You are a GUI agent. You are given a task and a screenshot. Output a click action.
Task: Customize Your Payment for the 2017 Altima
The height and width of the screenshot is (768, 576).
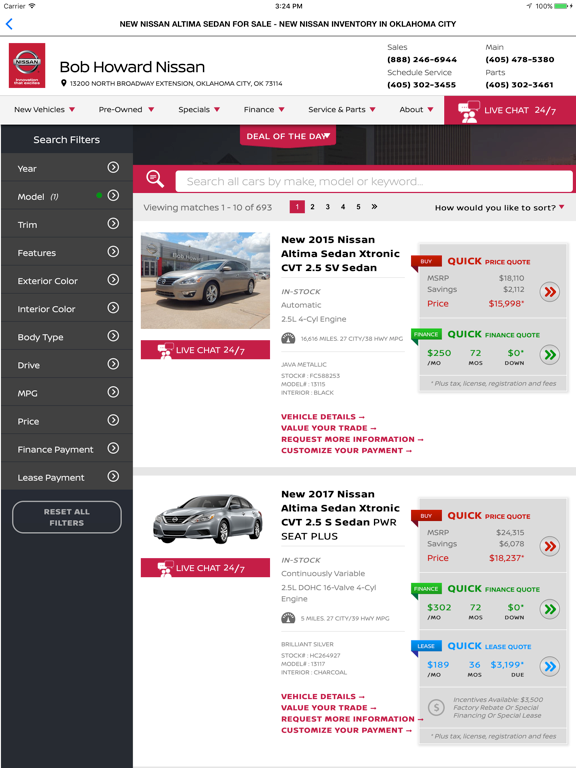coord(346,730)
